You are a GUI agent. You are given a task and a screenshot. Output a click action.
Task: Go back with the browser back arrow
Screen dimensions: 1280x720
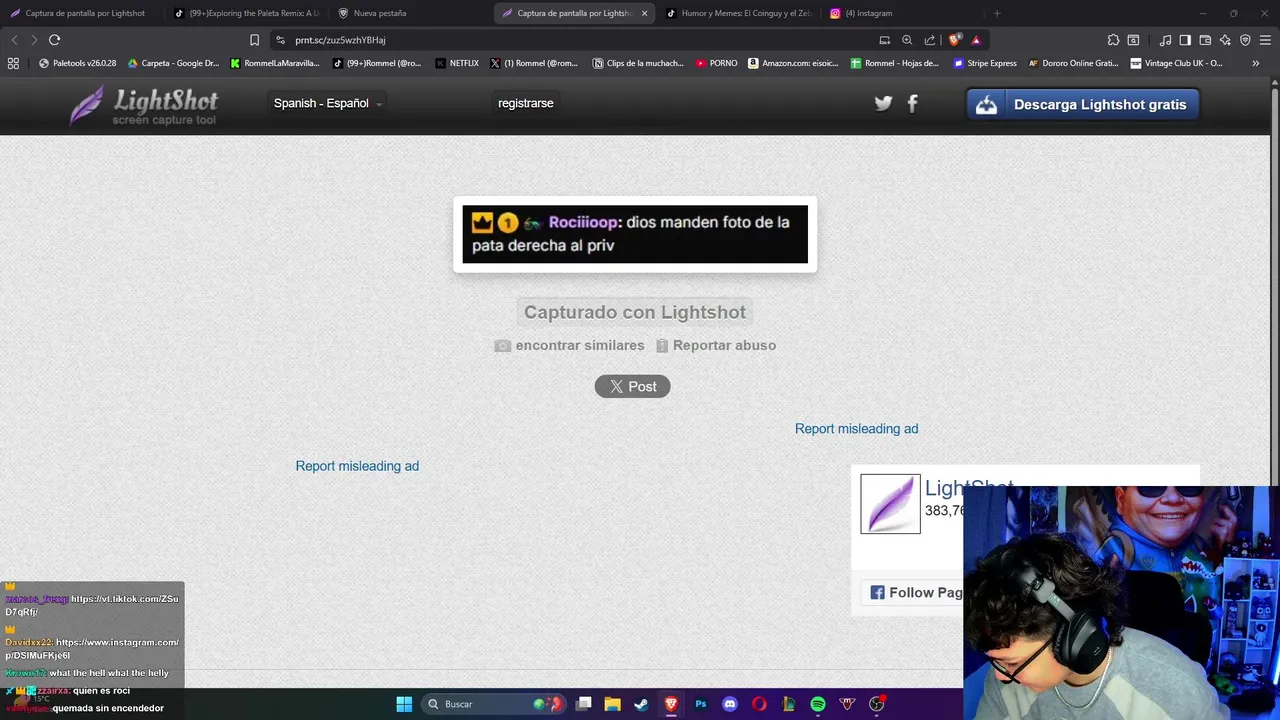pyautogui.click(x=14, y=40)
